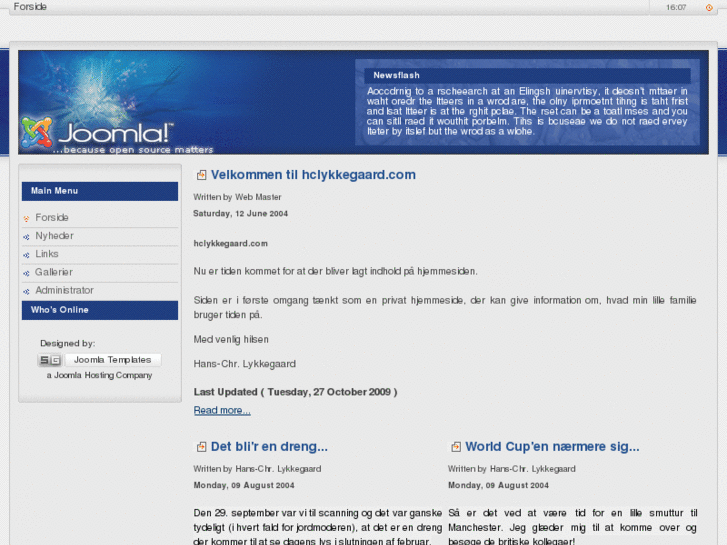Click the article icon beside World Cup'en nærmere sig
This screenshot has width=727, height=545.
tap(456, 447)
